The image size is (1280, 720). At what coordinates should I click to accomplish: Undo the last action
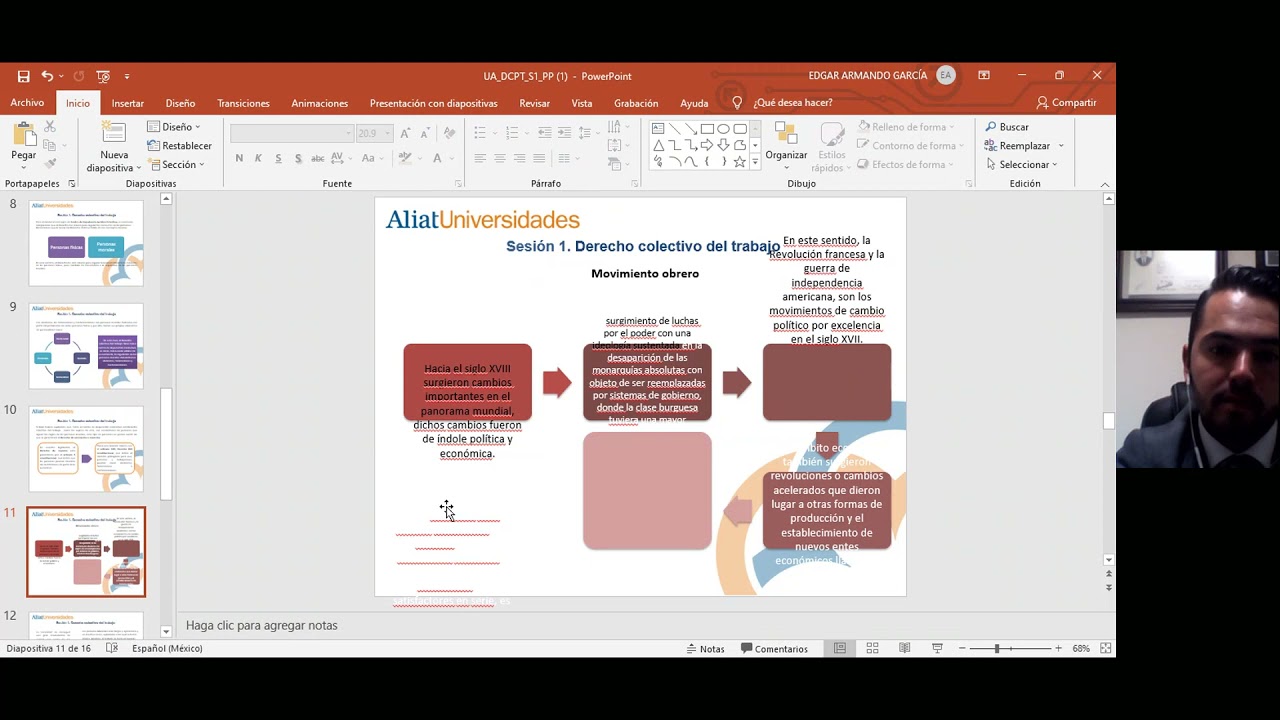(46, 76)
